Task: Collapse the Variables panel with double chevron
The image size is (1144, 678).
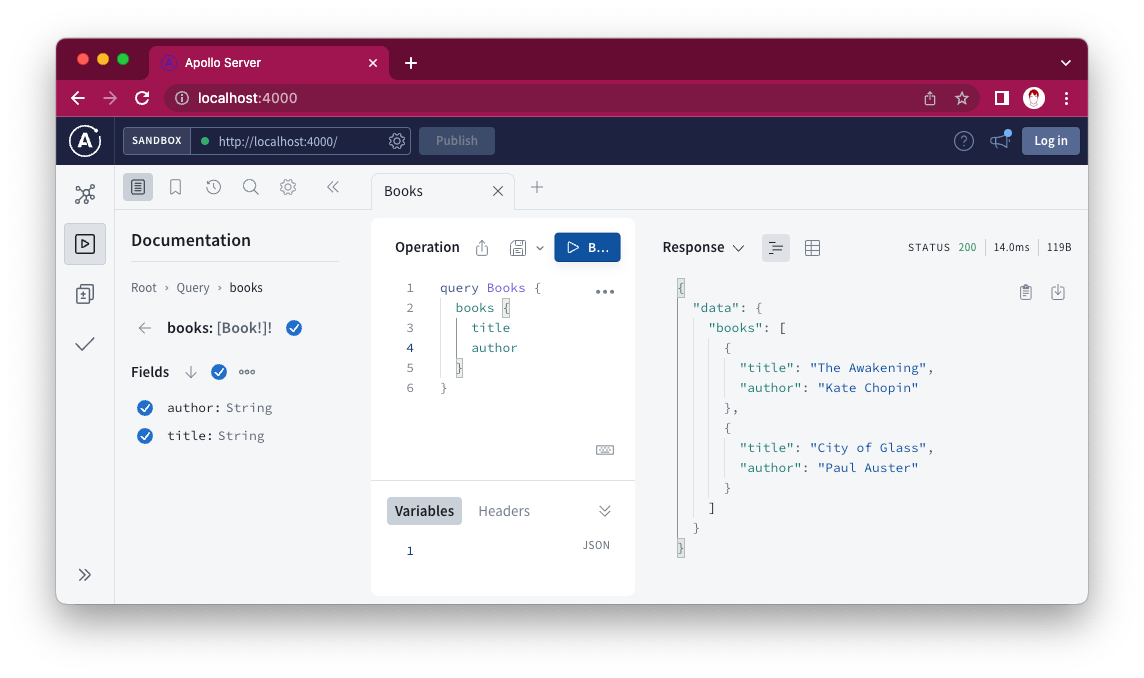Action: click(x=605, y=511)
